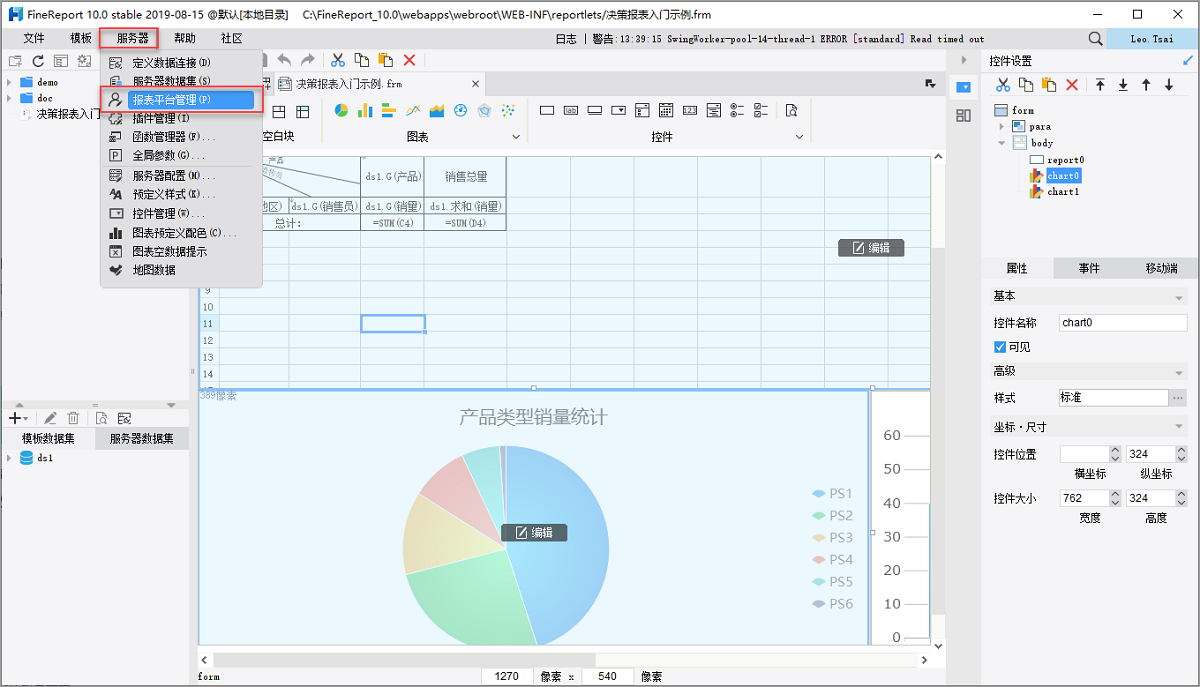Click the ellipsis button next to 样式
Image resolution: width=1200 pixels, height=687 pixels.
(x=1178, y=397)
